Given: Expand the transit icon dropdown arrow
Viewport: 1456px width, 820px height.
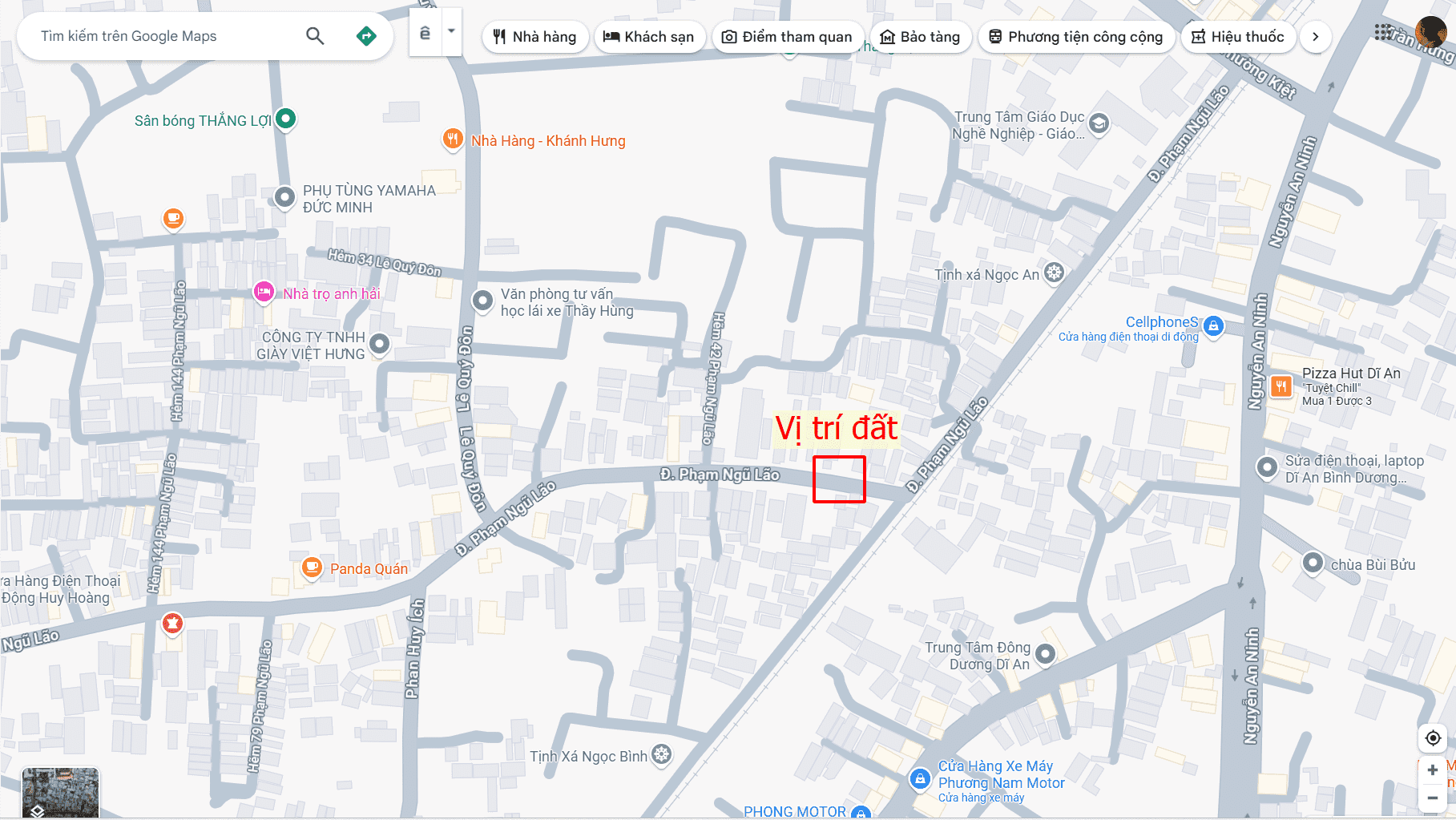Looking at the screenshot, I should click(451, 32).
